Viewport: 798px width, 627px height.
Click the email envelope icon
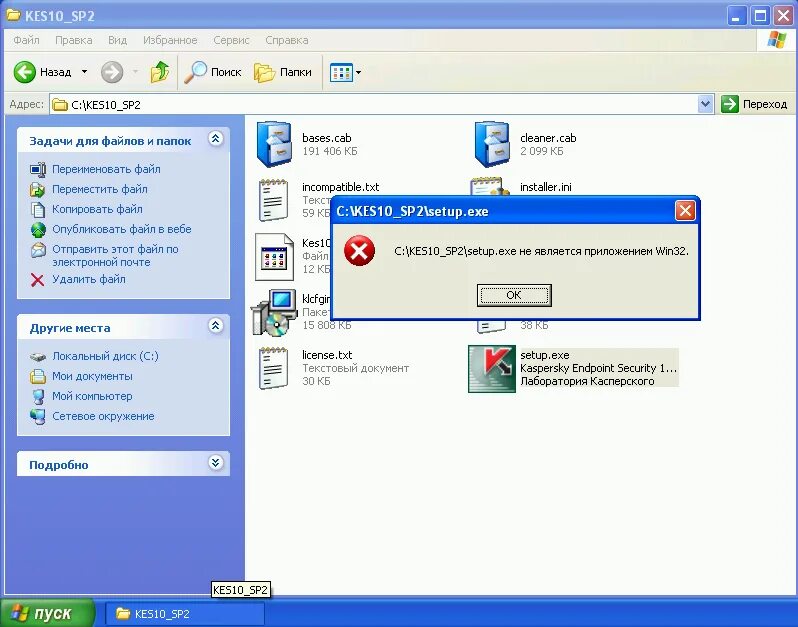(x=38, y=250)
